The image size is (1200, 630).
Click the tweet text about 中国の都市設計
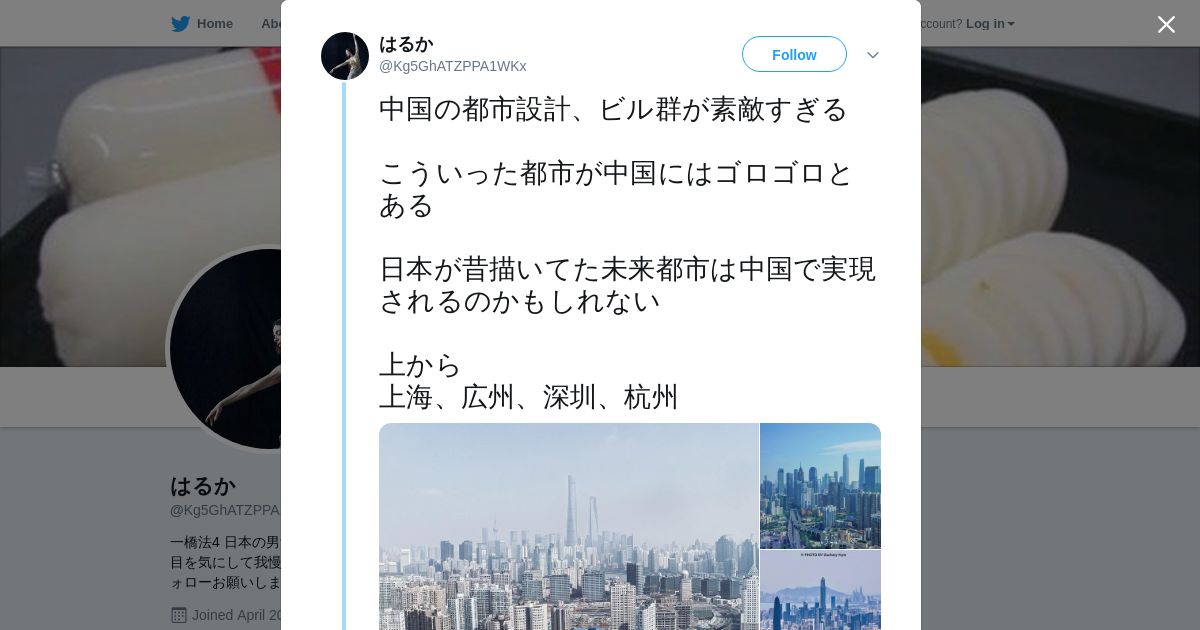[628, 253]
